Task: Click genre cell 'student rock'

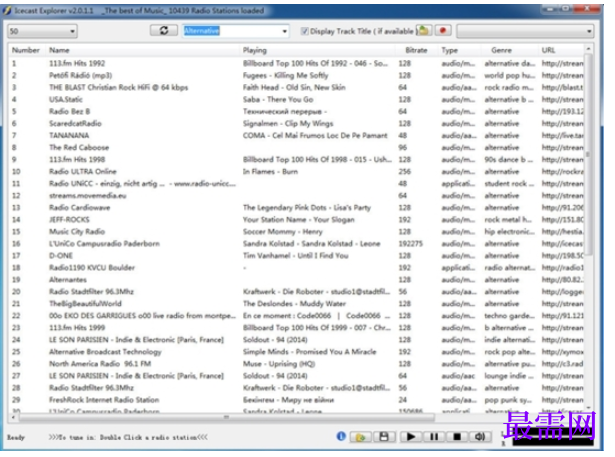Action: [x=509, y=184]
